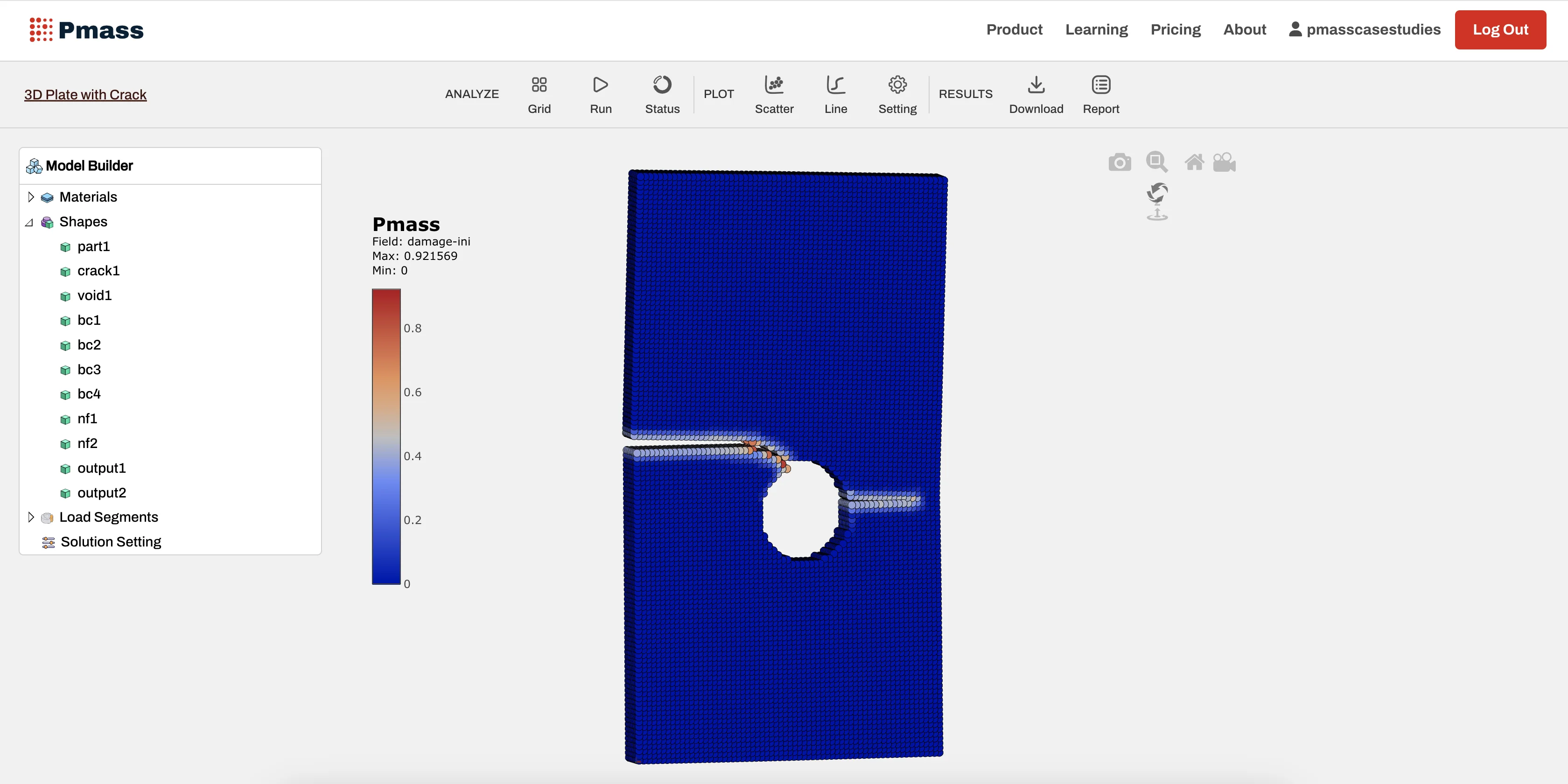Expand the Materials tree node
The width and height of the screenshot is (1568, 784).
point(30,196)
